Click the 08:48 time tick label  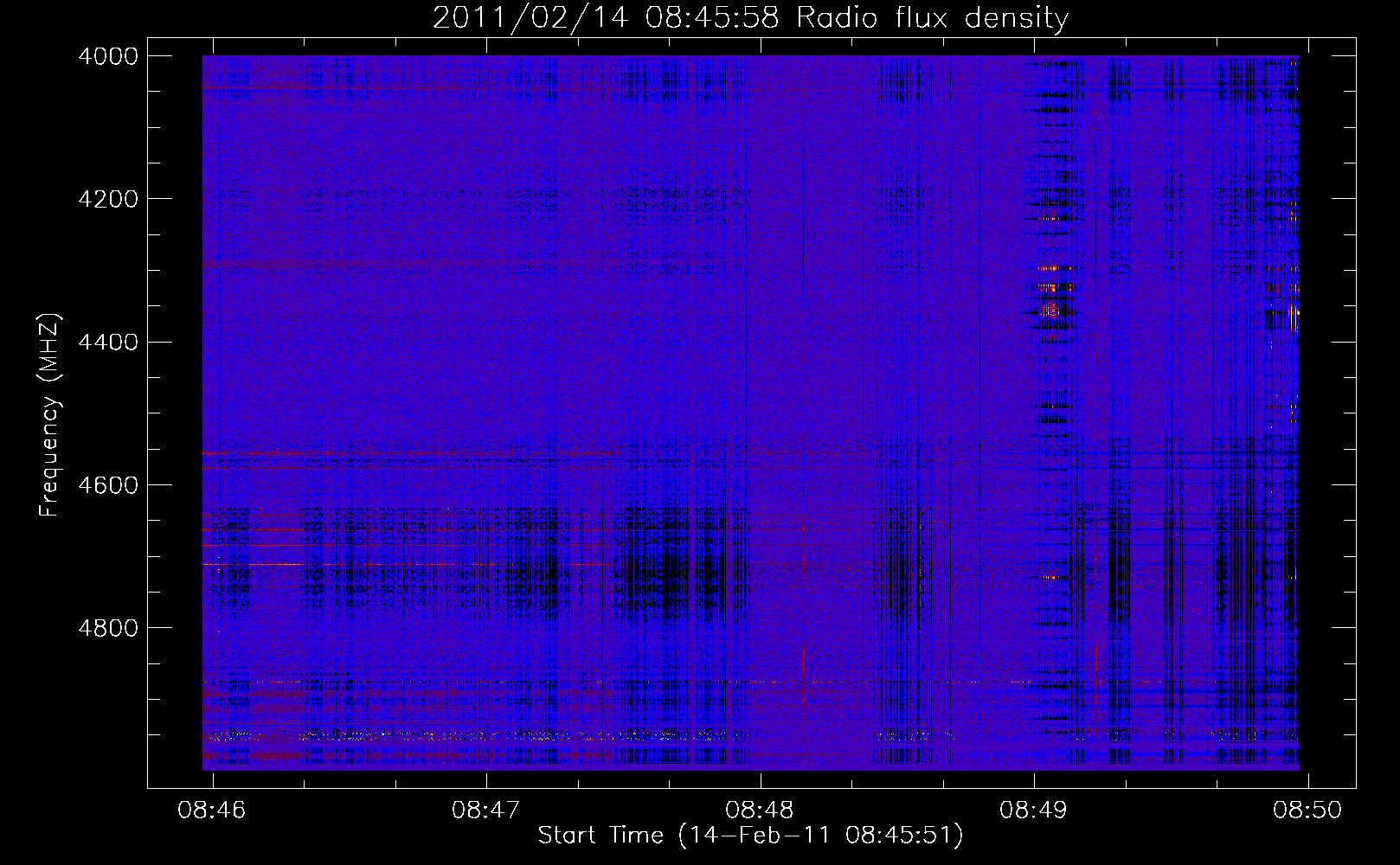point(760,810)
